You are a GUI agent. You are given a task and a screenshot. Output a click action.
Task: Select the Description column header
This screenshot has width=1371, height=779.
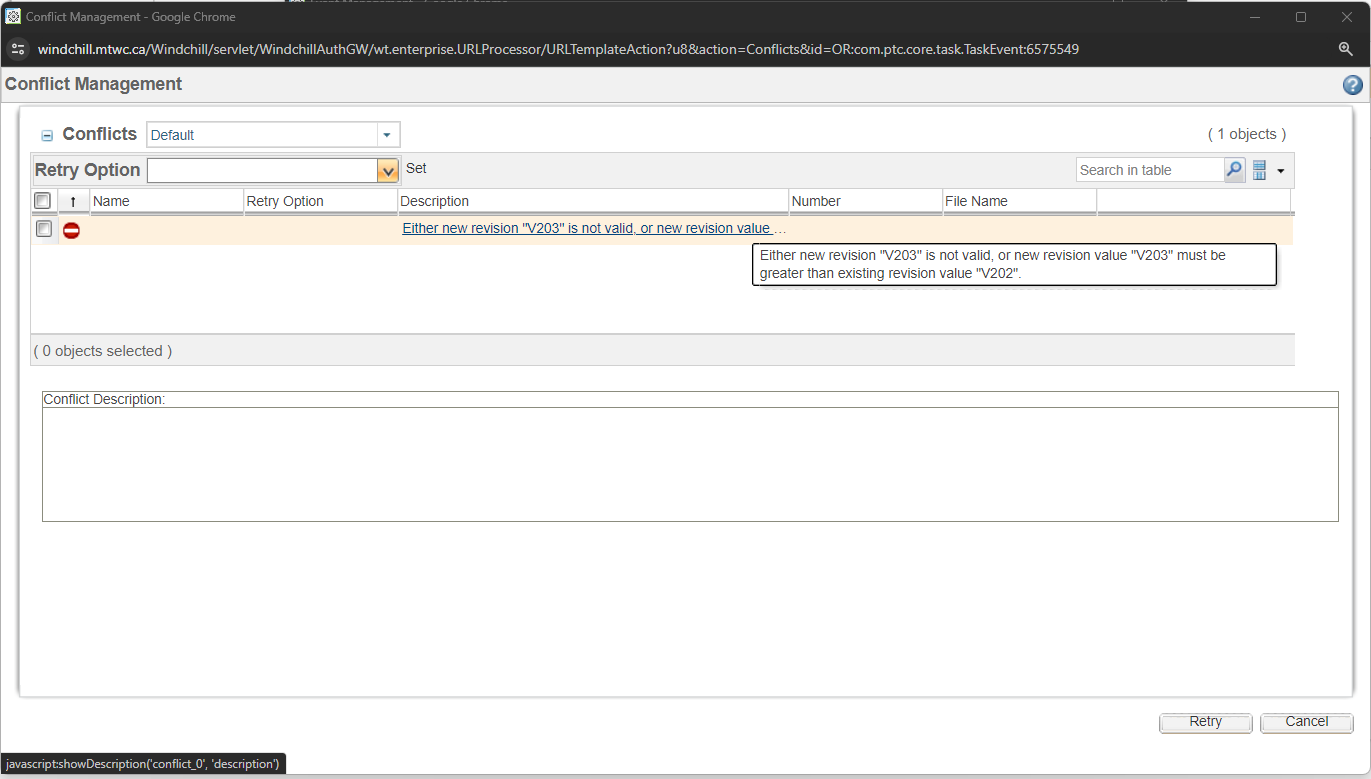[434, 201]
